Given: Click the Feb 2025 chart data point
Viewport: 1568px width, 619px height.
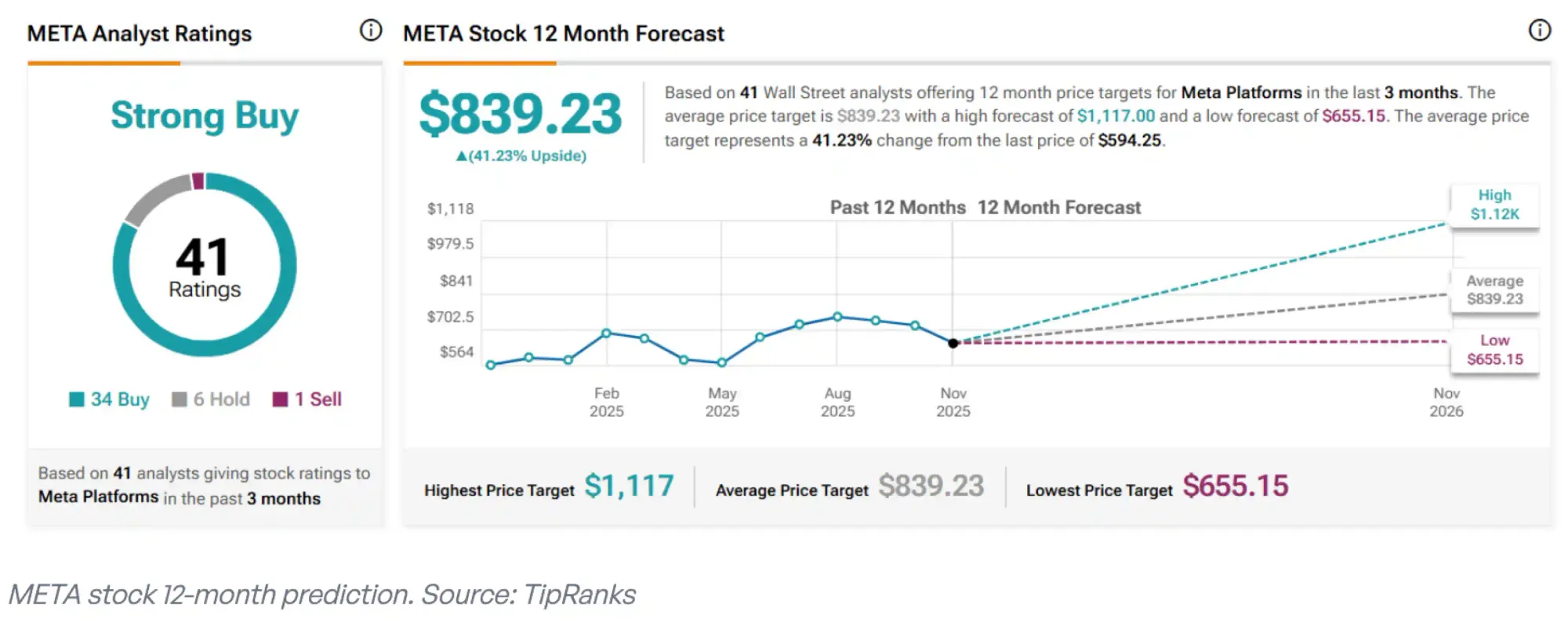Looking at the screenshot, I should (x=606, y=333).
